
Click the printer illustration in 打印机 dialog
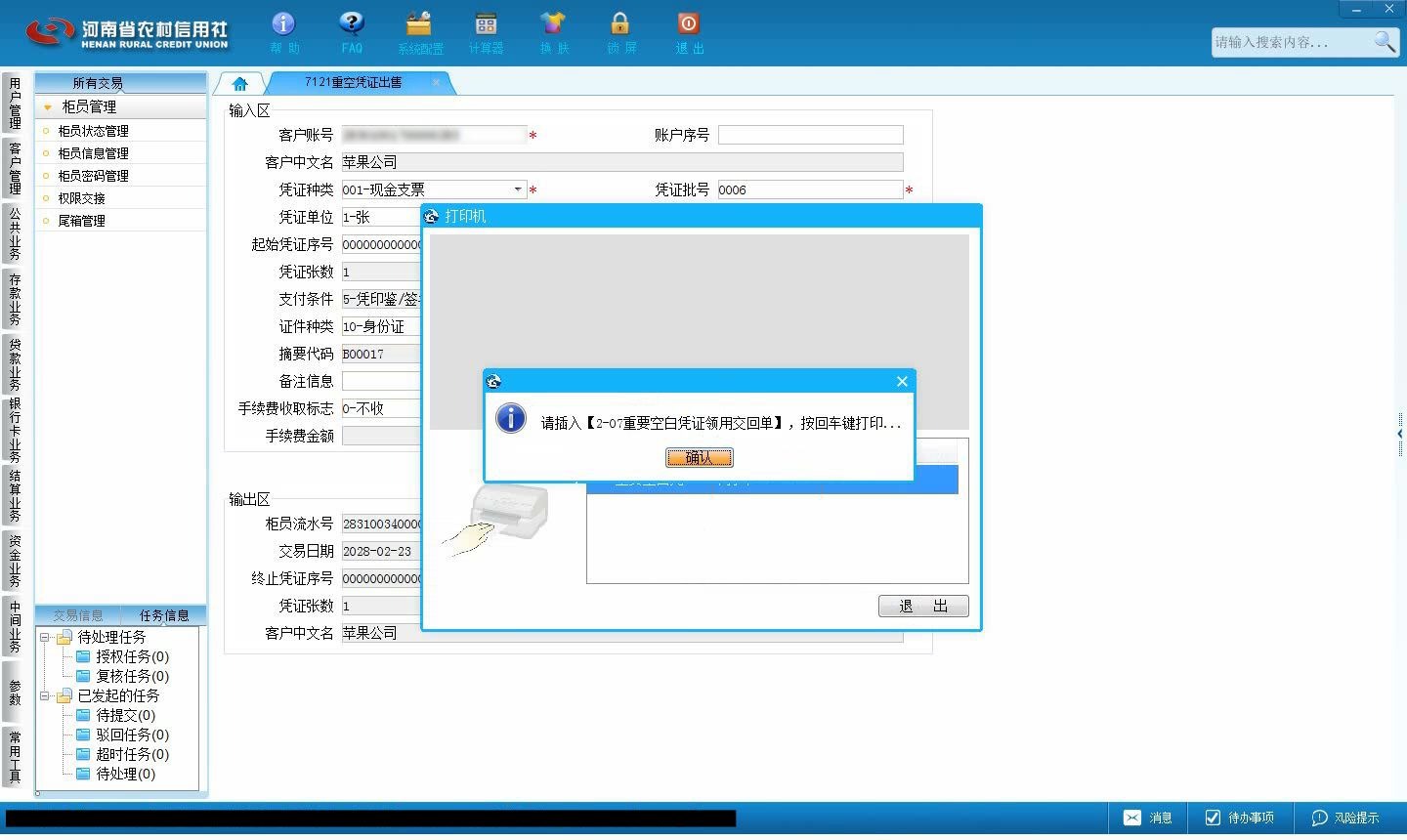tap(495, 522)
